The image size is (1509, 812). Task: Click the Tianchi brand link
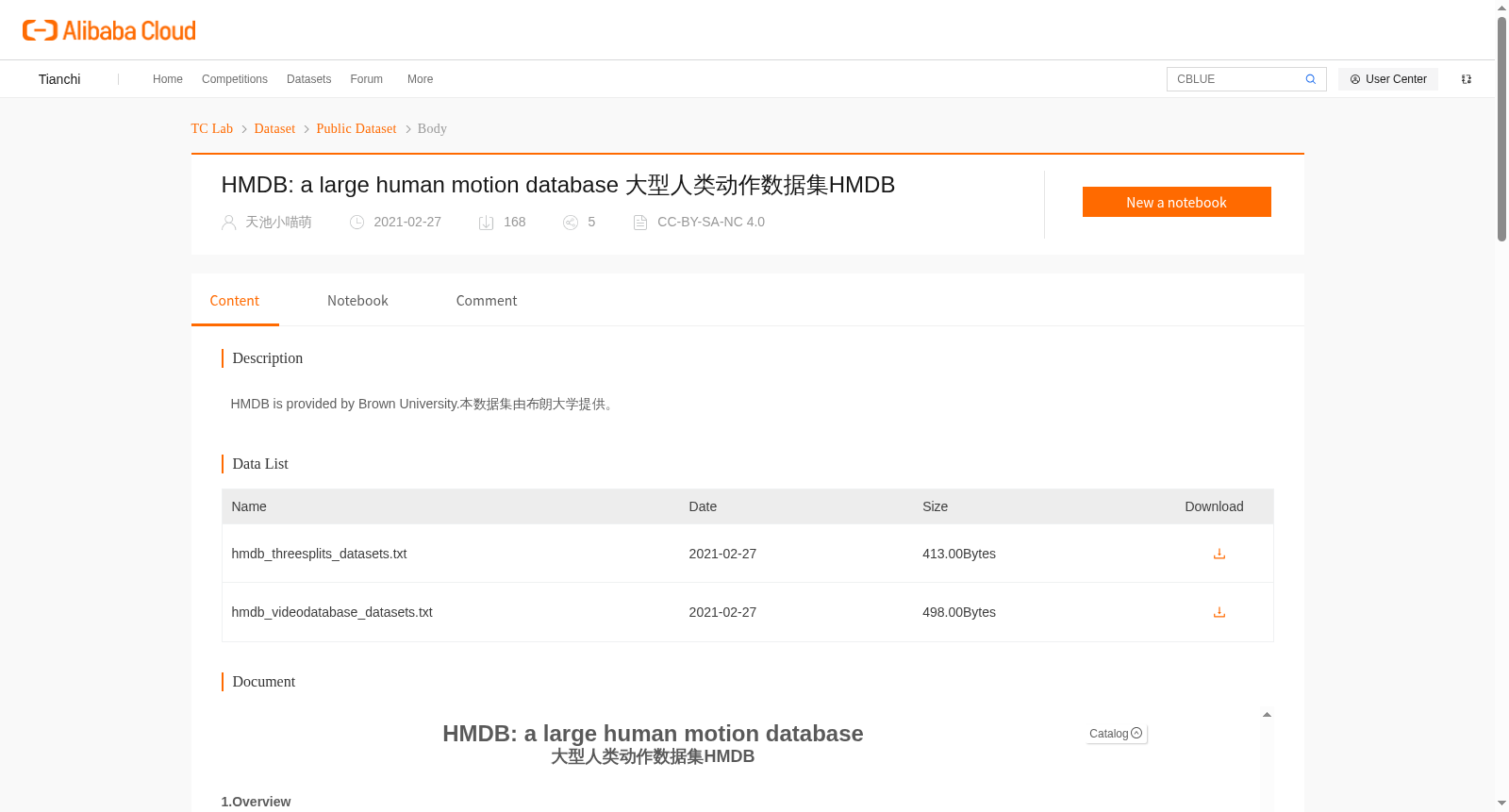pos(59,79)
